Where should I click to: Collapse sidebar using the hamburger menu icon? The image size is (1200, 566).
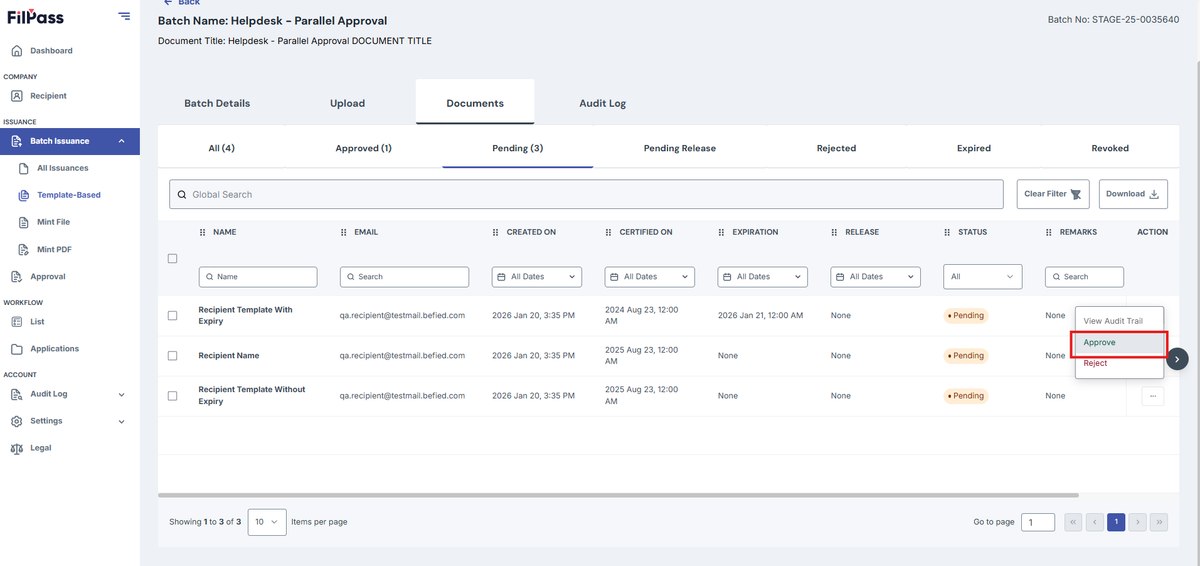point(124,15)
